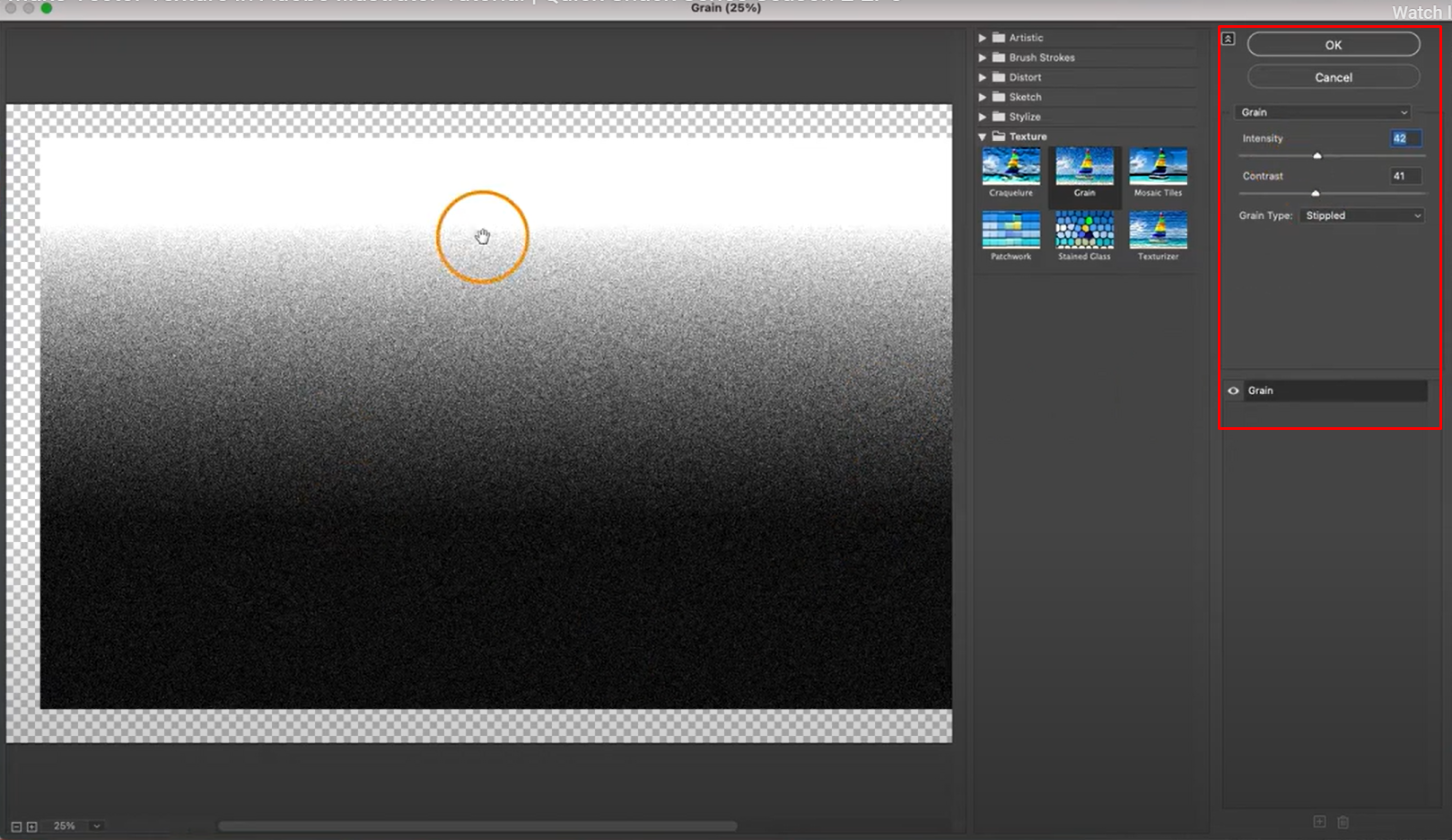Open the zoom percentage menu

pos(97,825)
